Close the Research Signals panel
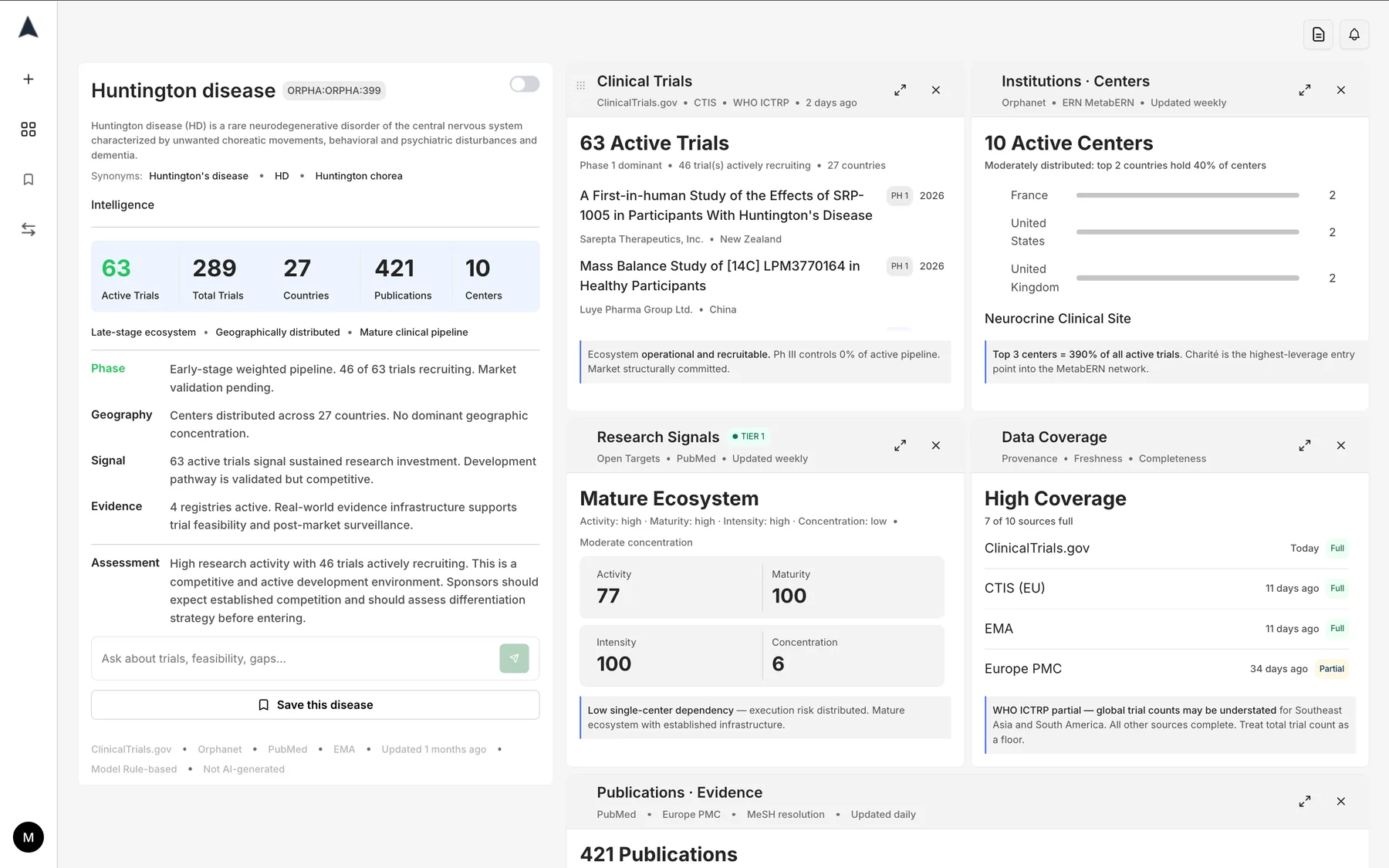Image resolution: width=1389 pixels, height=868 pixels. (936, 445)
